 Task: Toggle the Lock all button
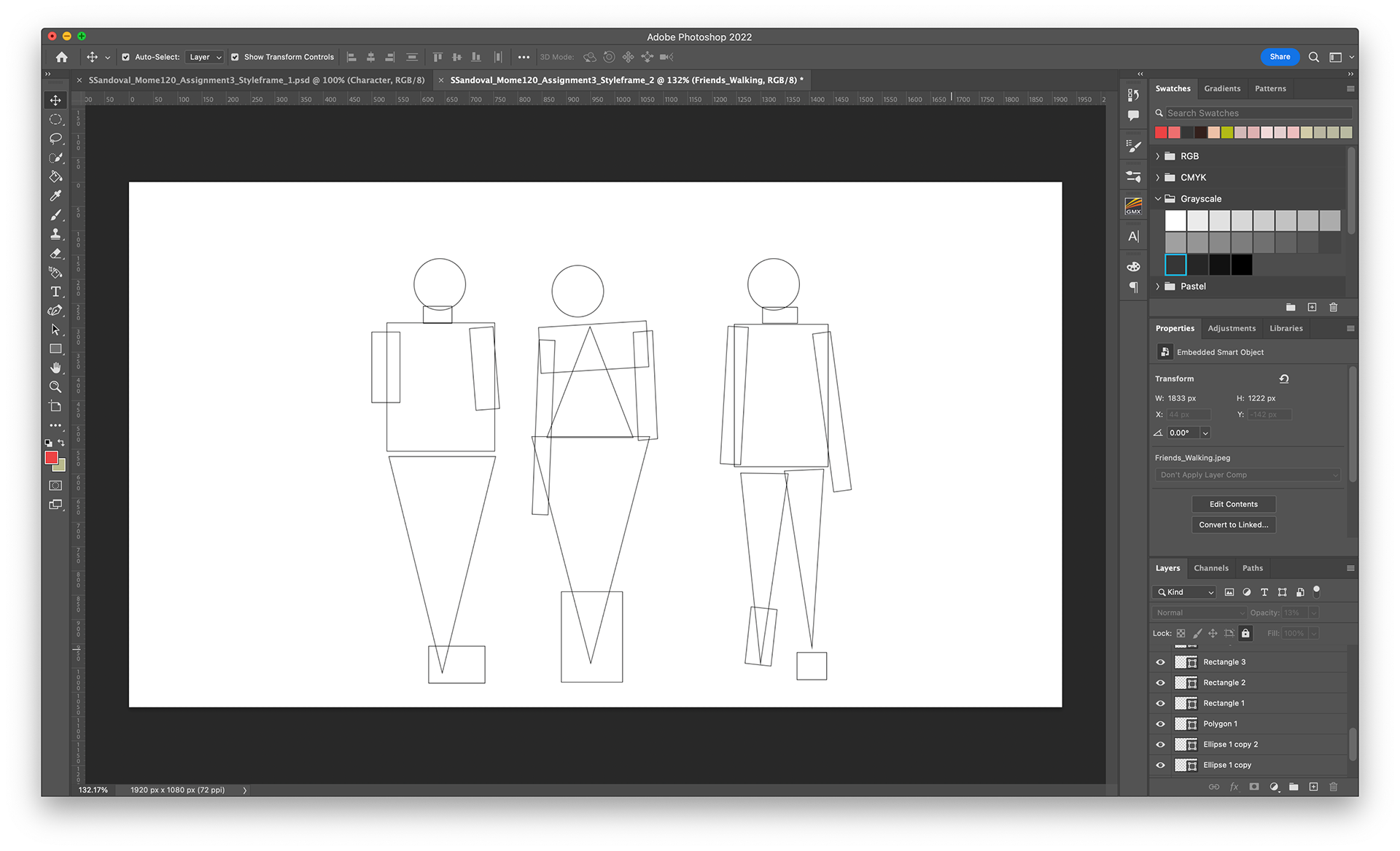(1245, 633)
